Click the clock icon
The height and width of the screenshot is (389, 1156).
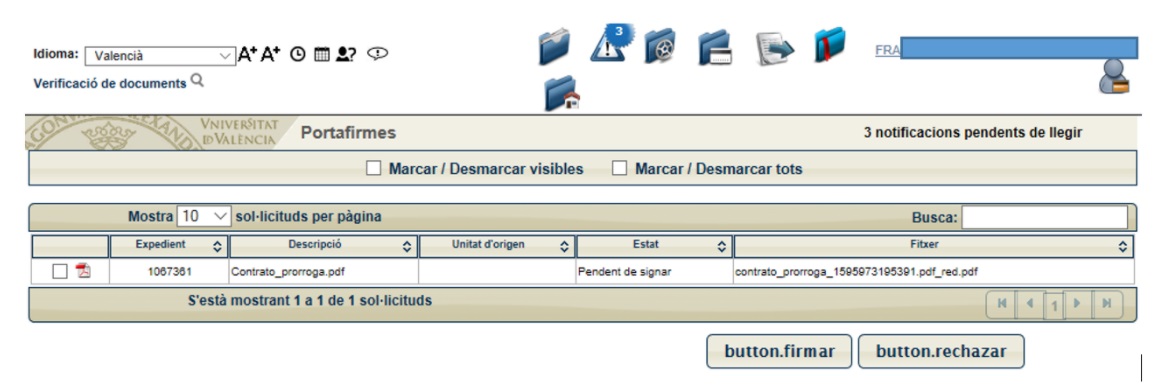tap(298, 54)
